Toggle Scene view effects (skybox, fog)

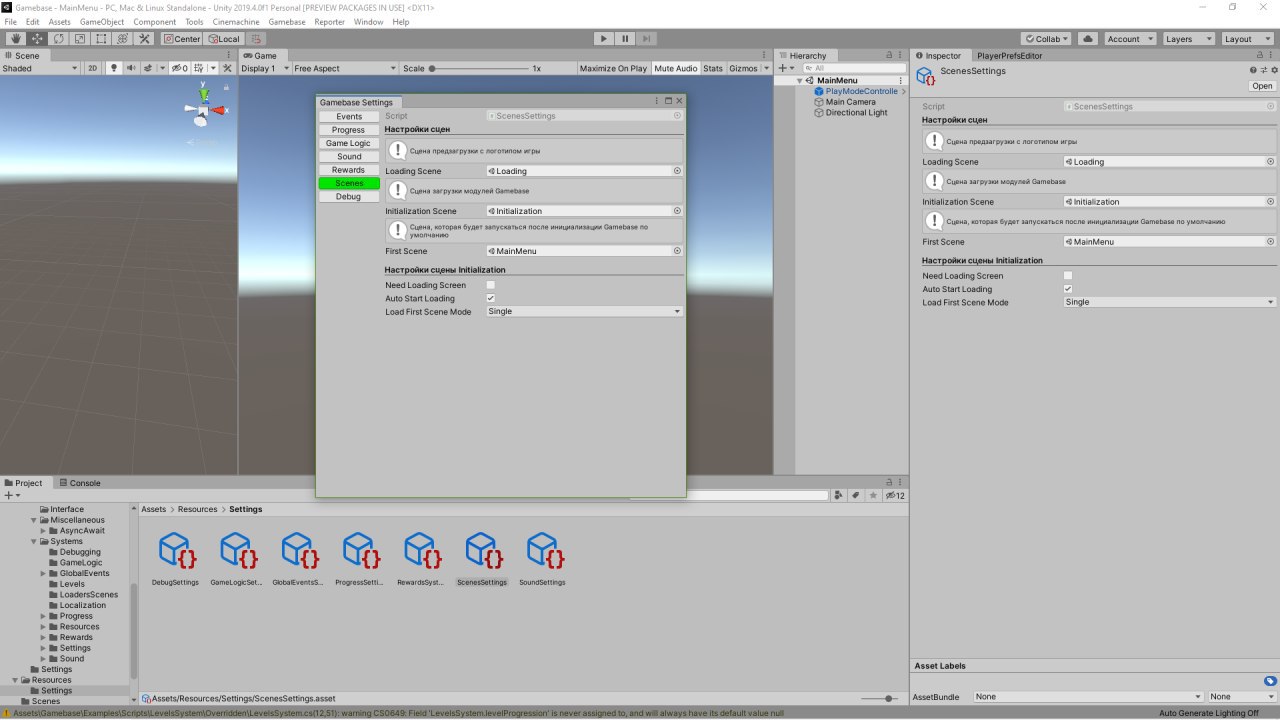coord(148,68)
